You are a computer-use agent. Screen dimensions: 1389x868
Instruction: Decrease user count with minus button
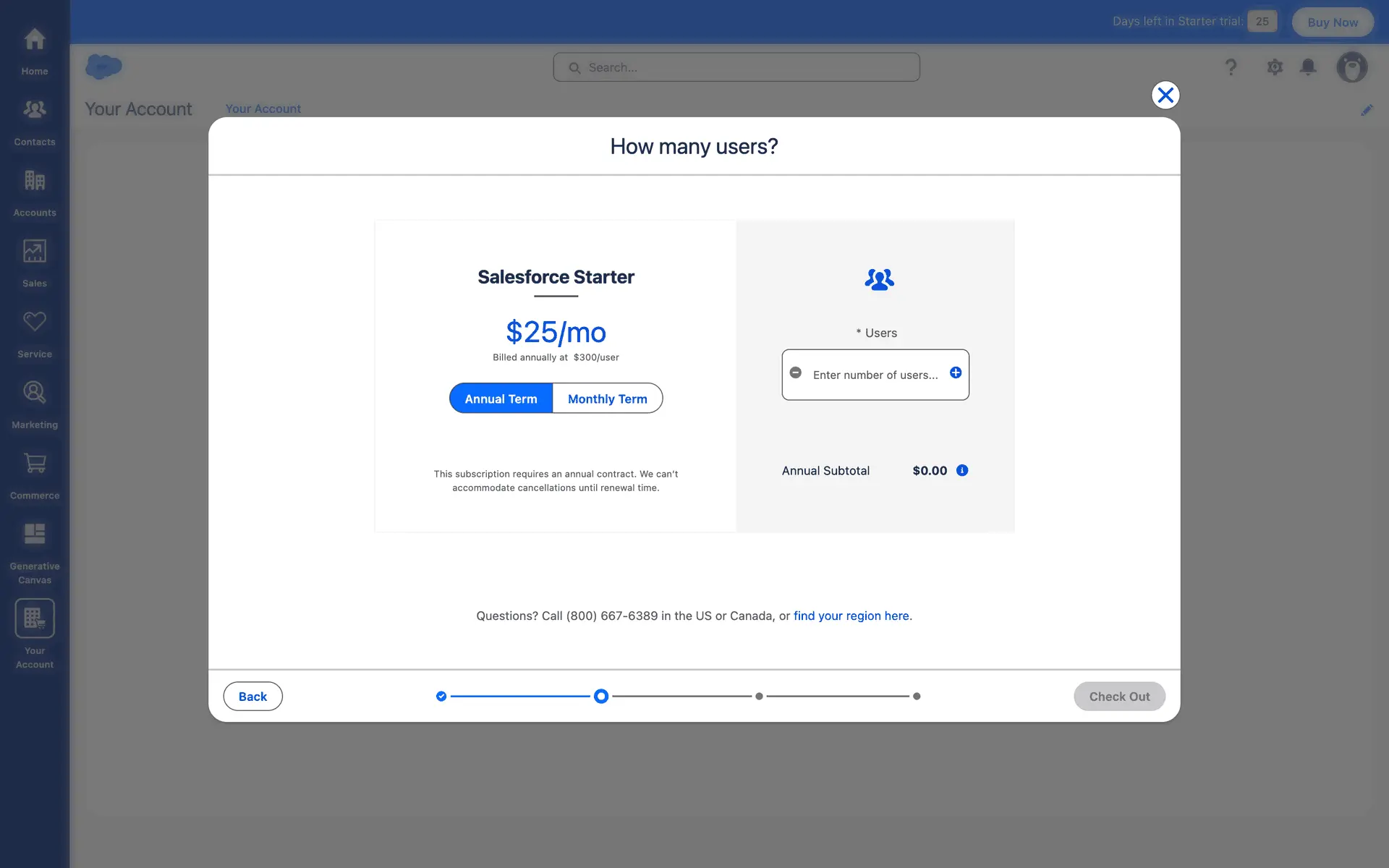pos(795,373)
